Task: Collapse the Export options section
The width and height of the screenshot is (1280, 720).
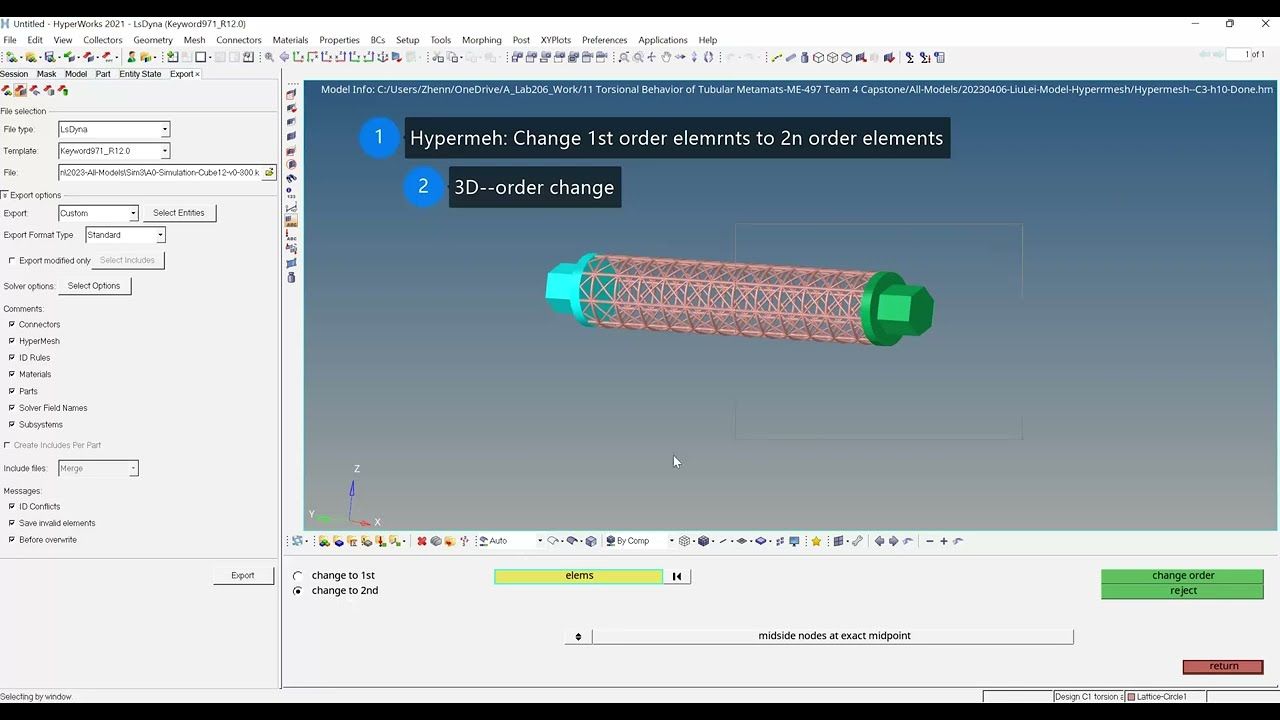Action: (x=4, y=195)
